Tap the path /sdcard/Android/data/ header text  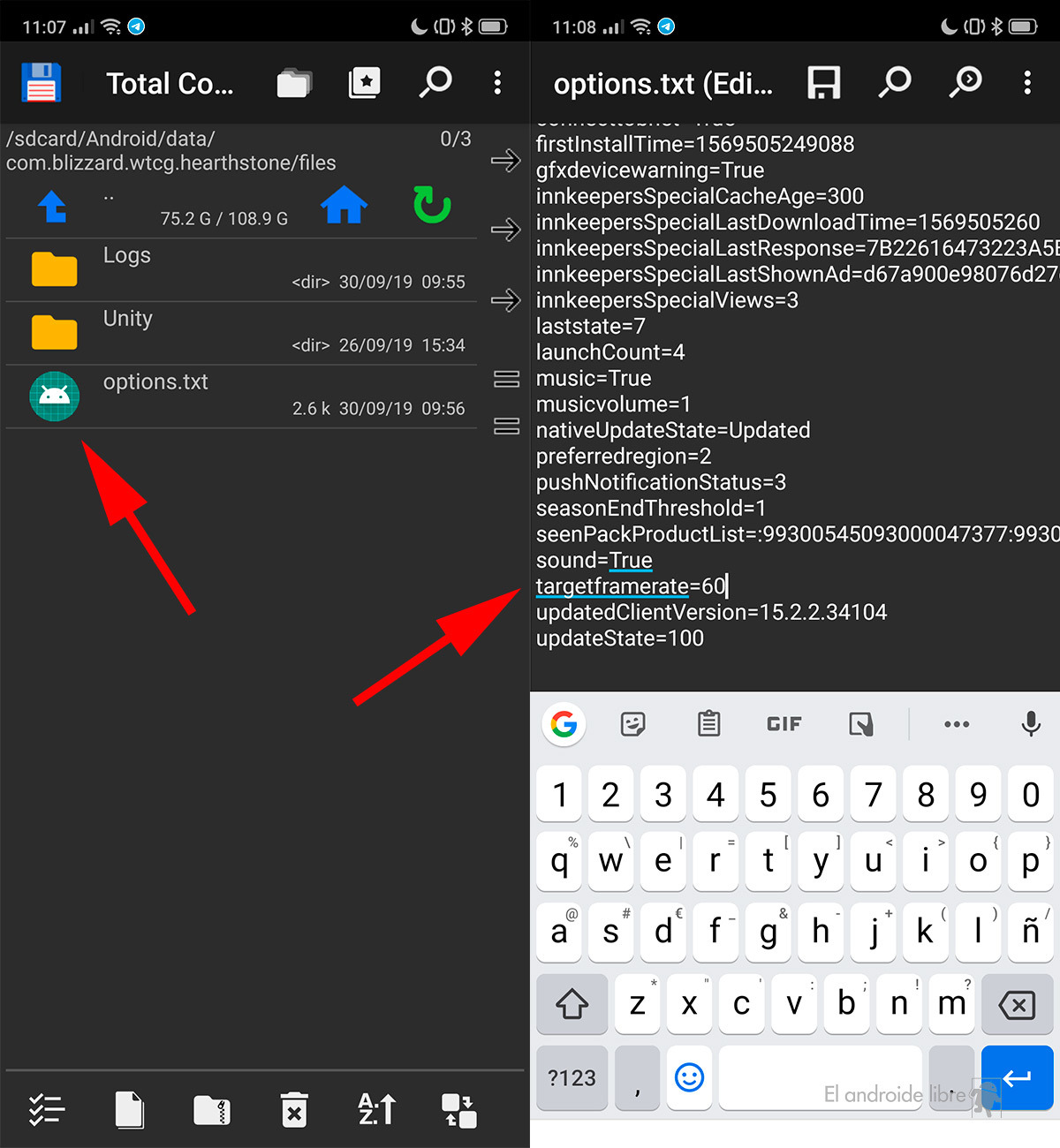[110, 139]
